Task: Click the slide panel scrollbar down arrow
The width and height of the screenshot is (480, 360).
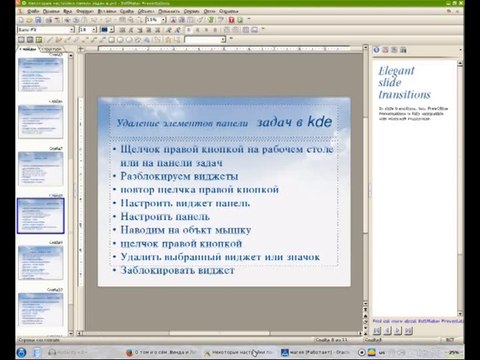Action: [71, 332]
